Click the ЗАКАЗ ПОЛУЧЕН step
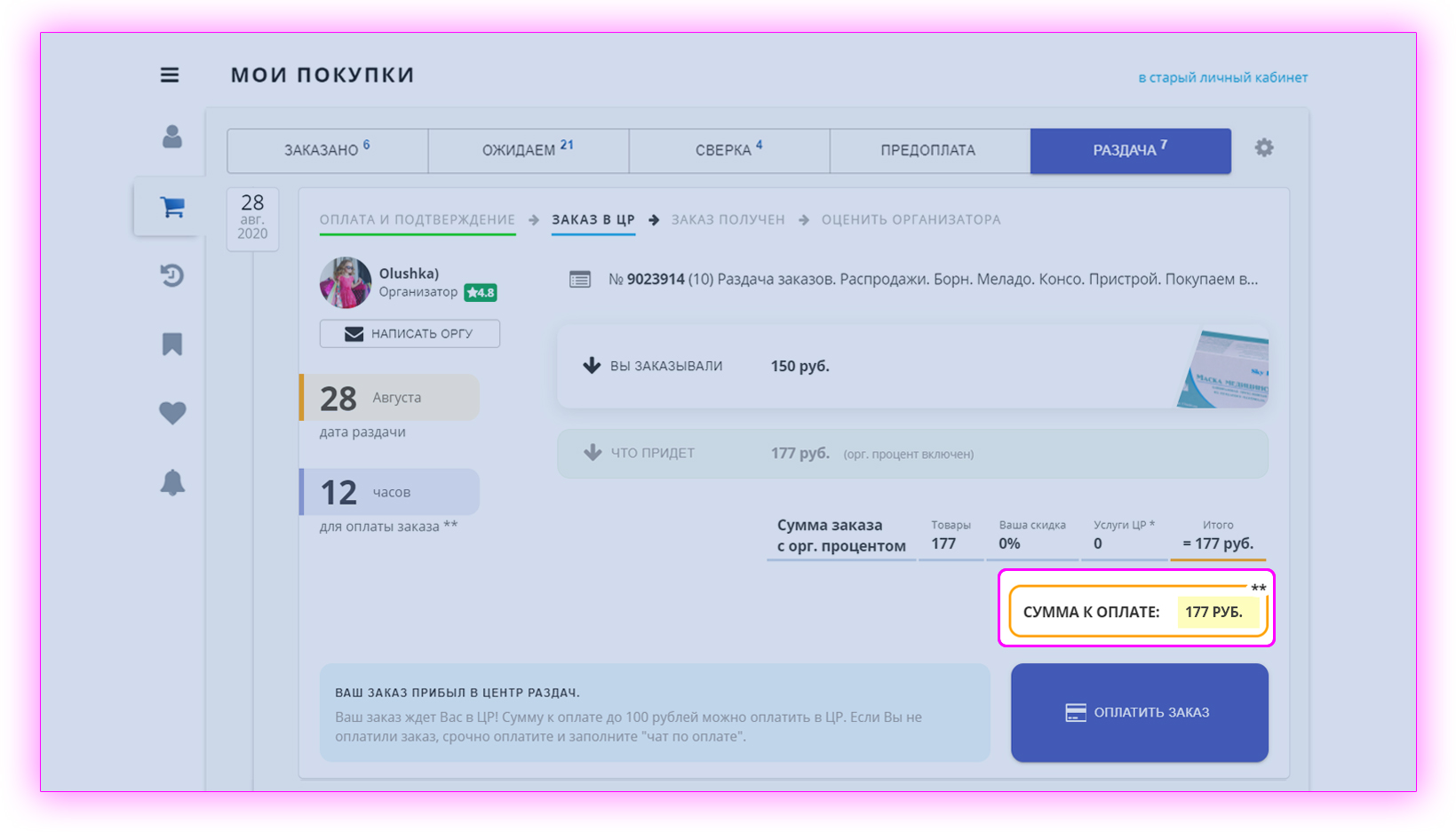The image size is (1456, 832). (728, 219)
